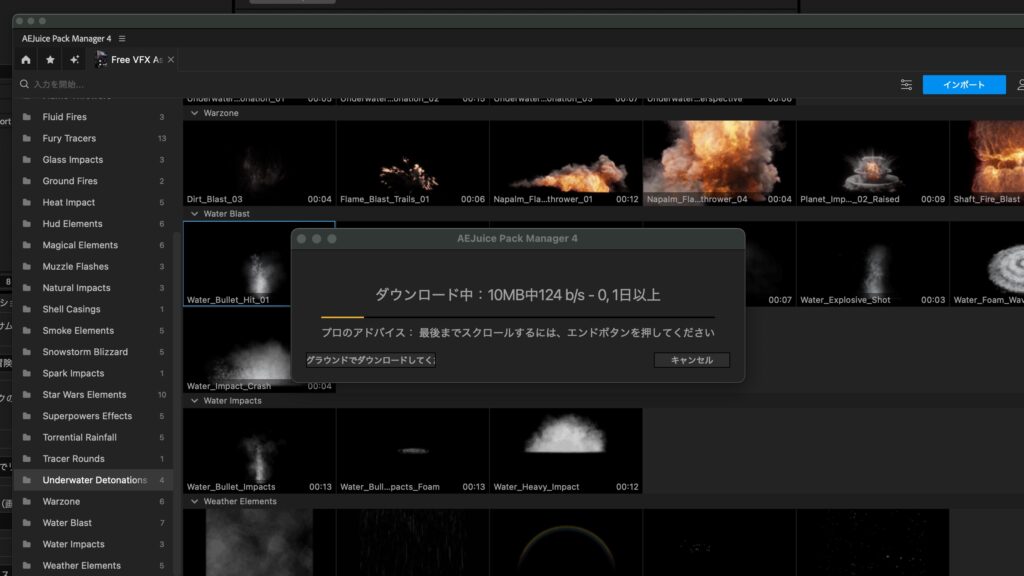Screen dimensions: 1024x576
Task: Select the Napalm flamethrower_01 thumbnail
Action: click(566, 163)
